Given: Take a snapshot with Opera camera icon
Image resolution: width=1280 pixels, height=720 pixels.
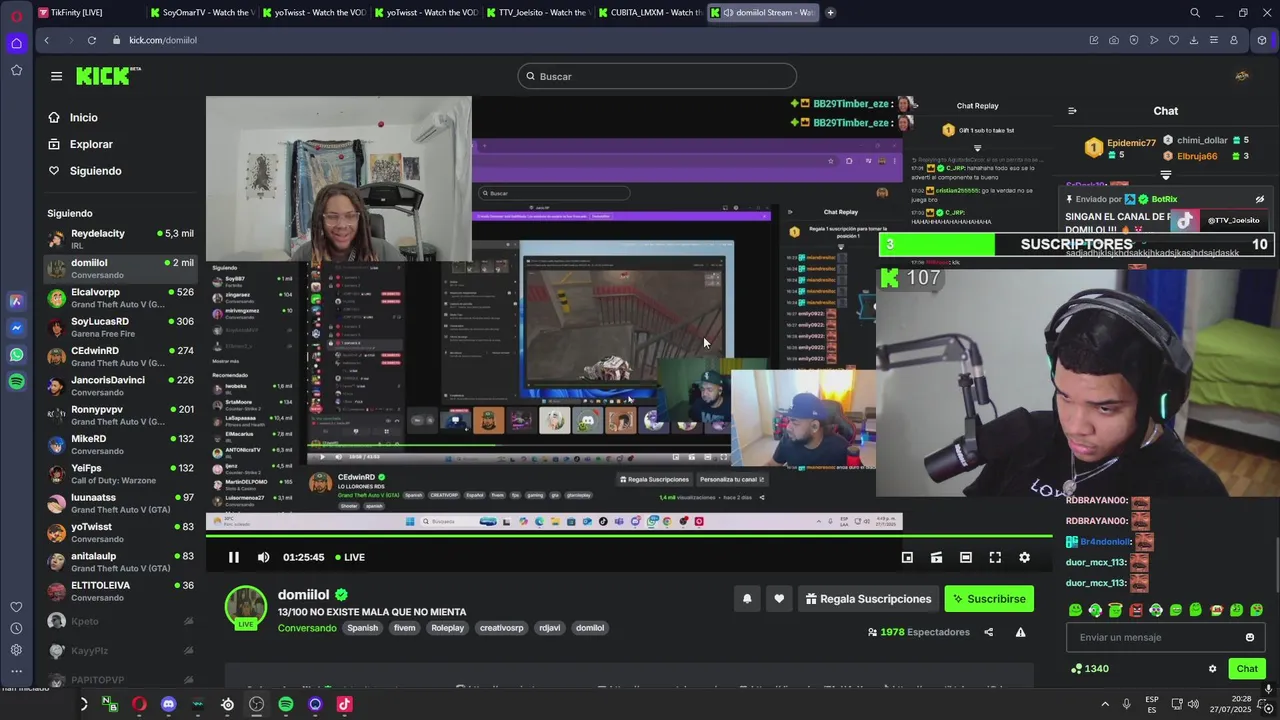Looking at the screenshot, I should pos(1113,40).
